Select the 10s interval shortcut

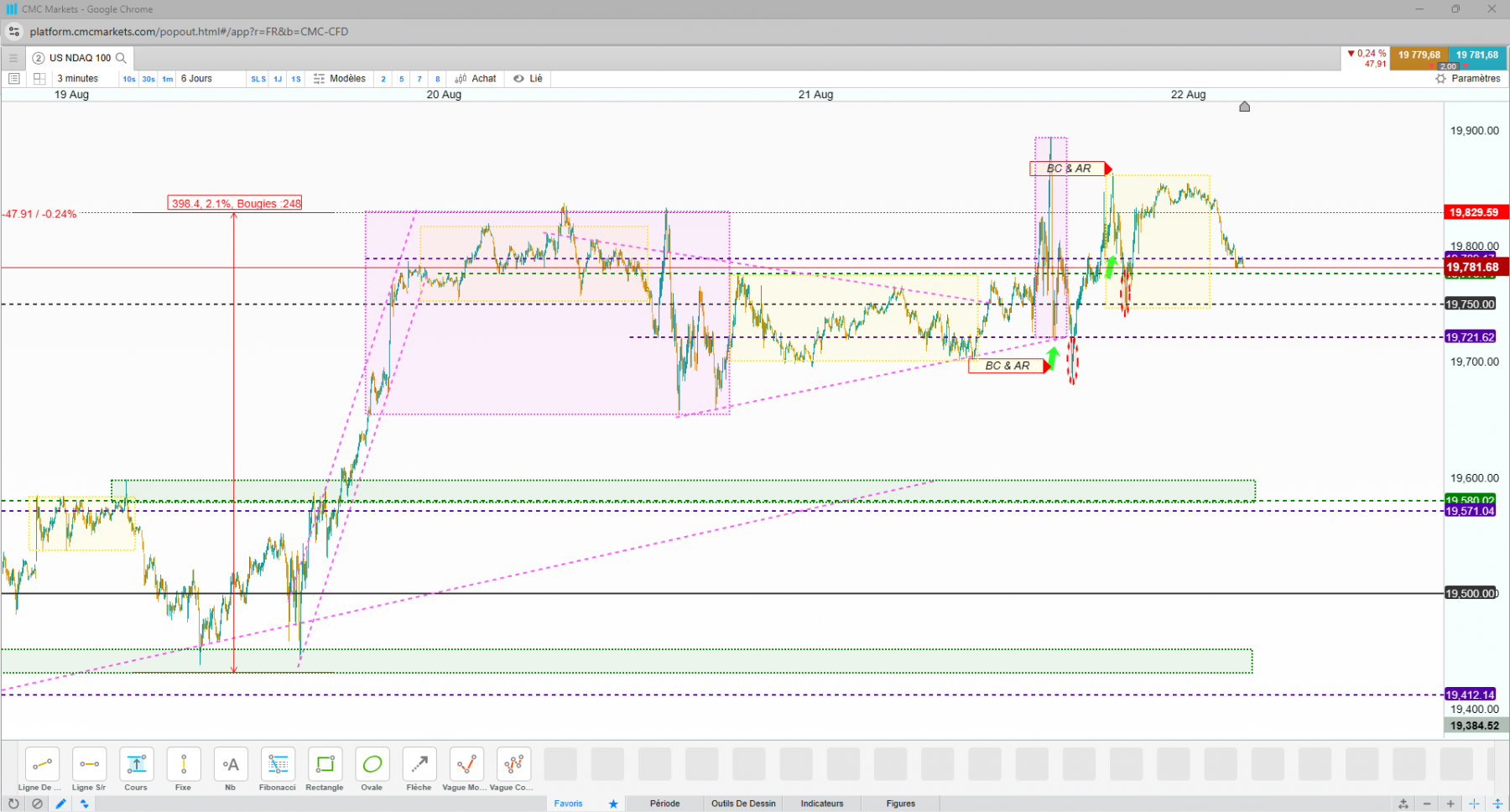tap(129, 79)
